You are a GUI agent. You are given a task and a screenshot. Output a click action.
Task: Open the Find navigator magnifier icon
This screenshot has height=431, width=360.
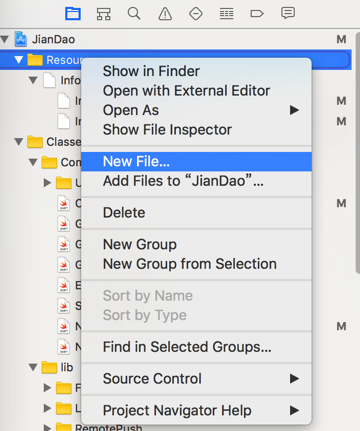click(x=134, y=14)
